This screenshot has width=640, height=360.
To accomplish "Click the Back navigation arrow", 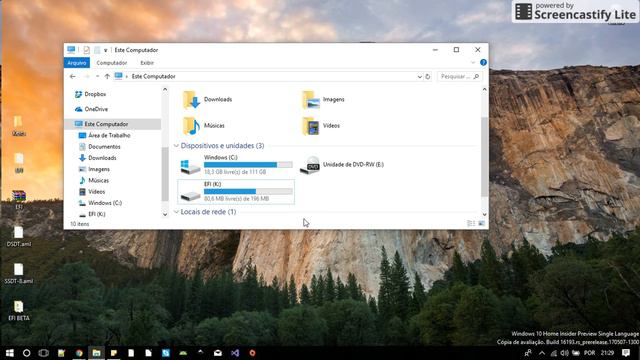I will click(x=73, y=76).
